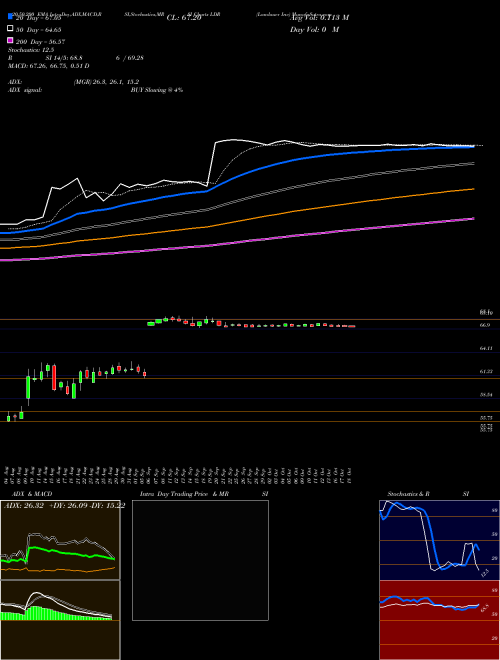Viewport: 500px width, 660px height.
Task: Click the 'Stochastics & R' panel title
Action: click(408, 494)
